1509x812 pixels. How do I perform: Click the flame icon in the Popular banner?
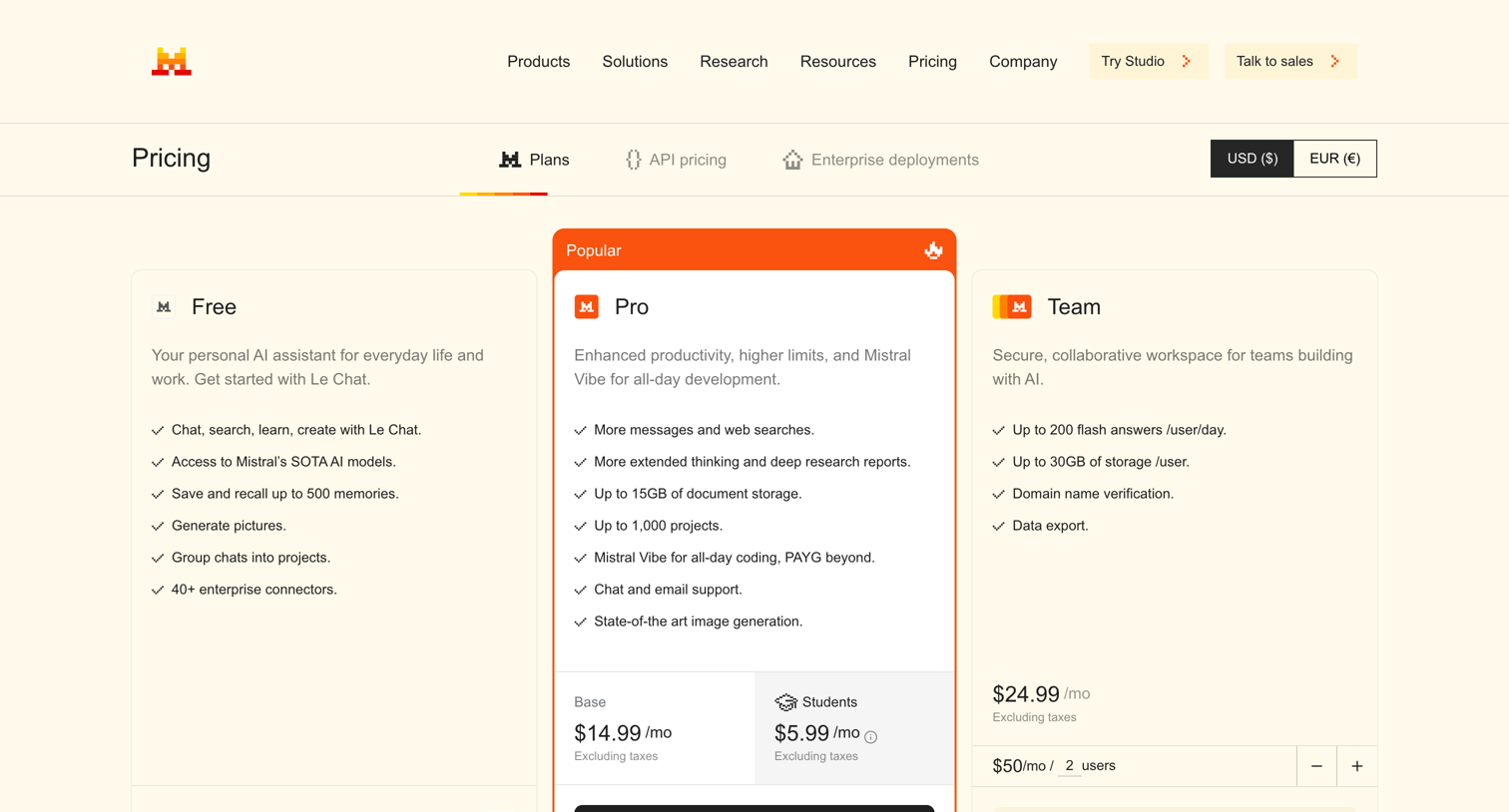pyautogui.click(x=933, y=250)
